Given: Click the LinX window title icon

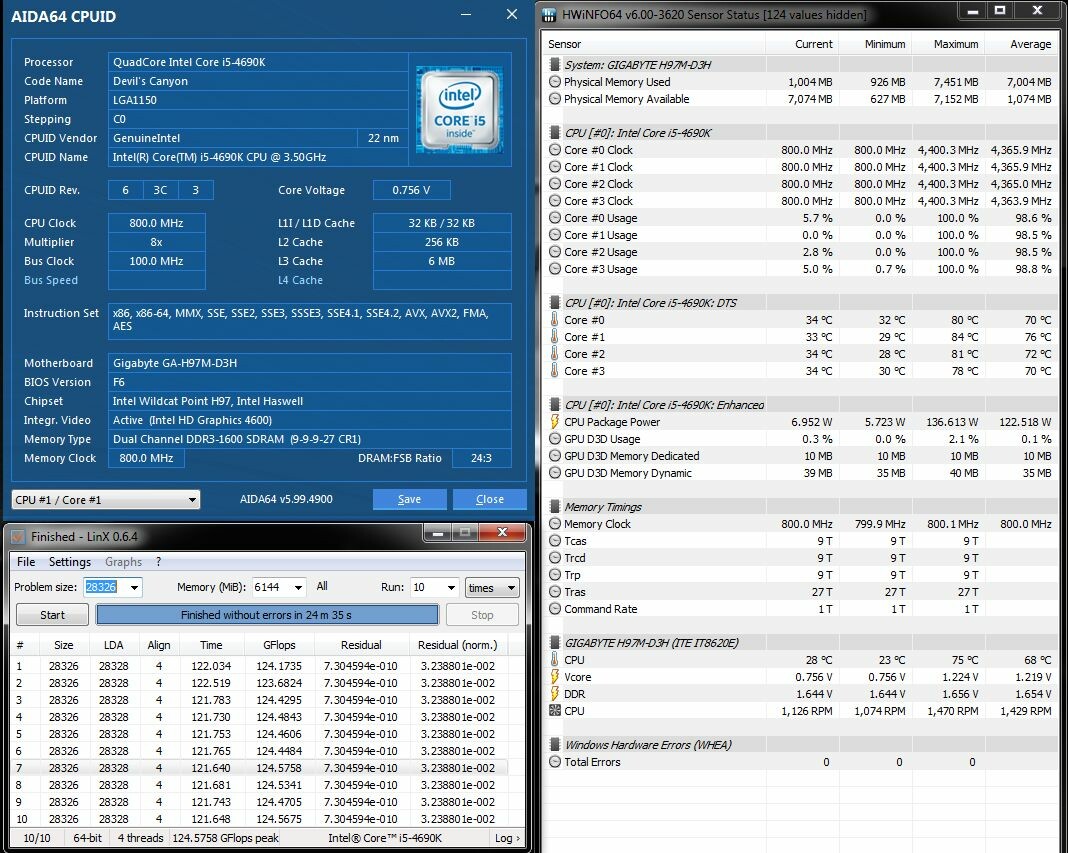Looking at the screenshot, I should (18, 537).
